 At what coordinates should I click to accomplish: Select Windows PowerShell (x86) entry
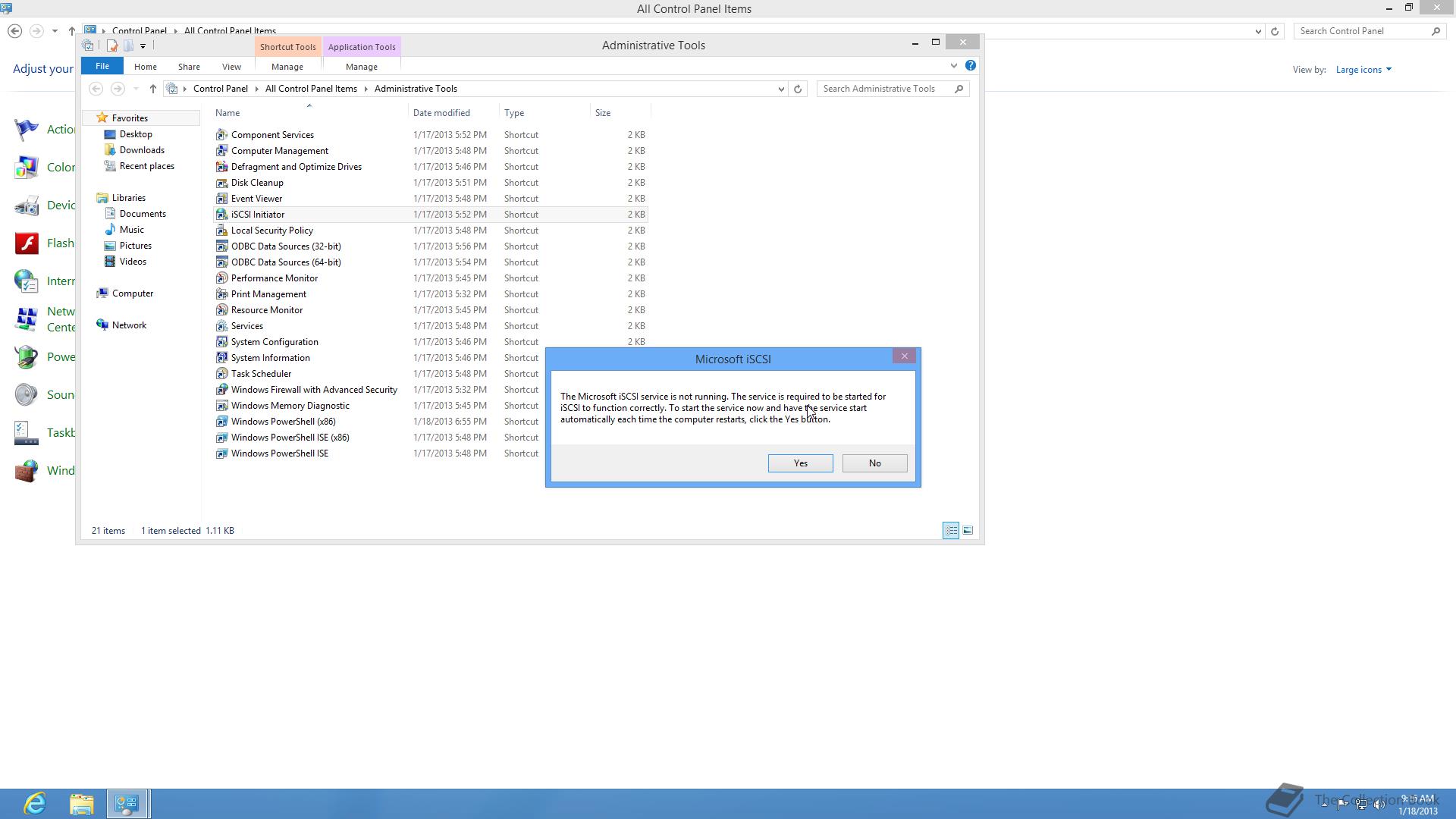[x=284, y=422]
